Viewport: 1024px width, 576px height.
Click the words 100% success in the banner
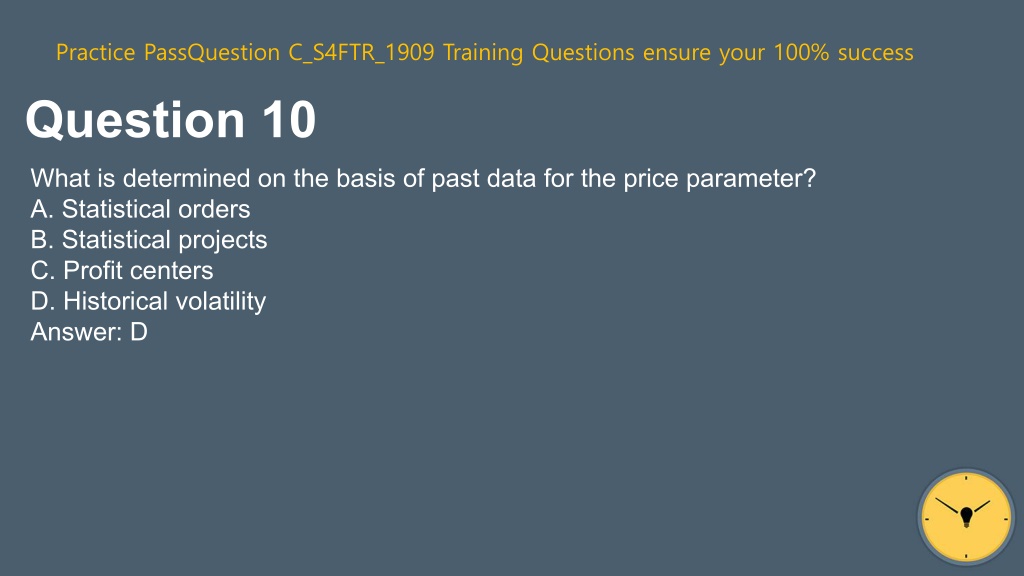843,52
